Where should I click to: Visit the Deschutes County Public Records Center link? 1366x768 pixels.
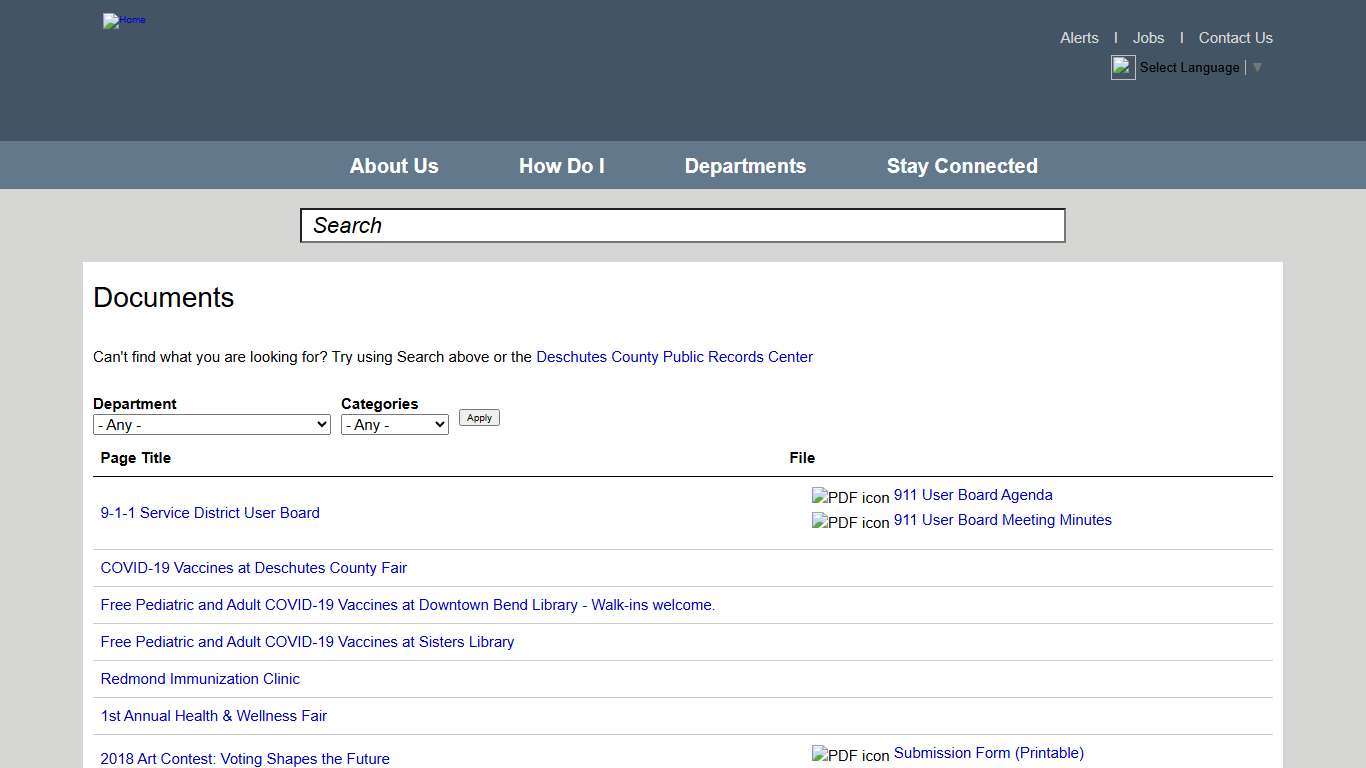674,357
